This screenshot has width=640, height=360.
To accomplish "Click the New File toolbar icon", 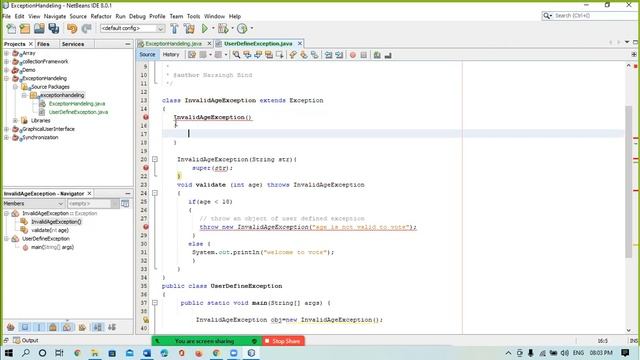I will (11, 29).
